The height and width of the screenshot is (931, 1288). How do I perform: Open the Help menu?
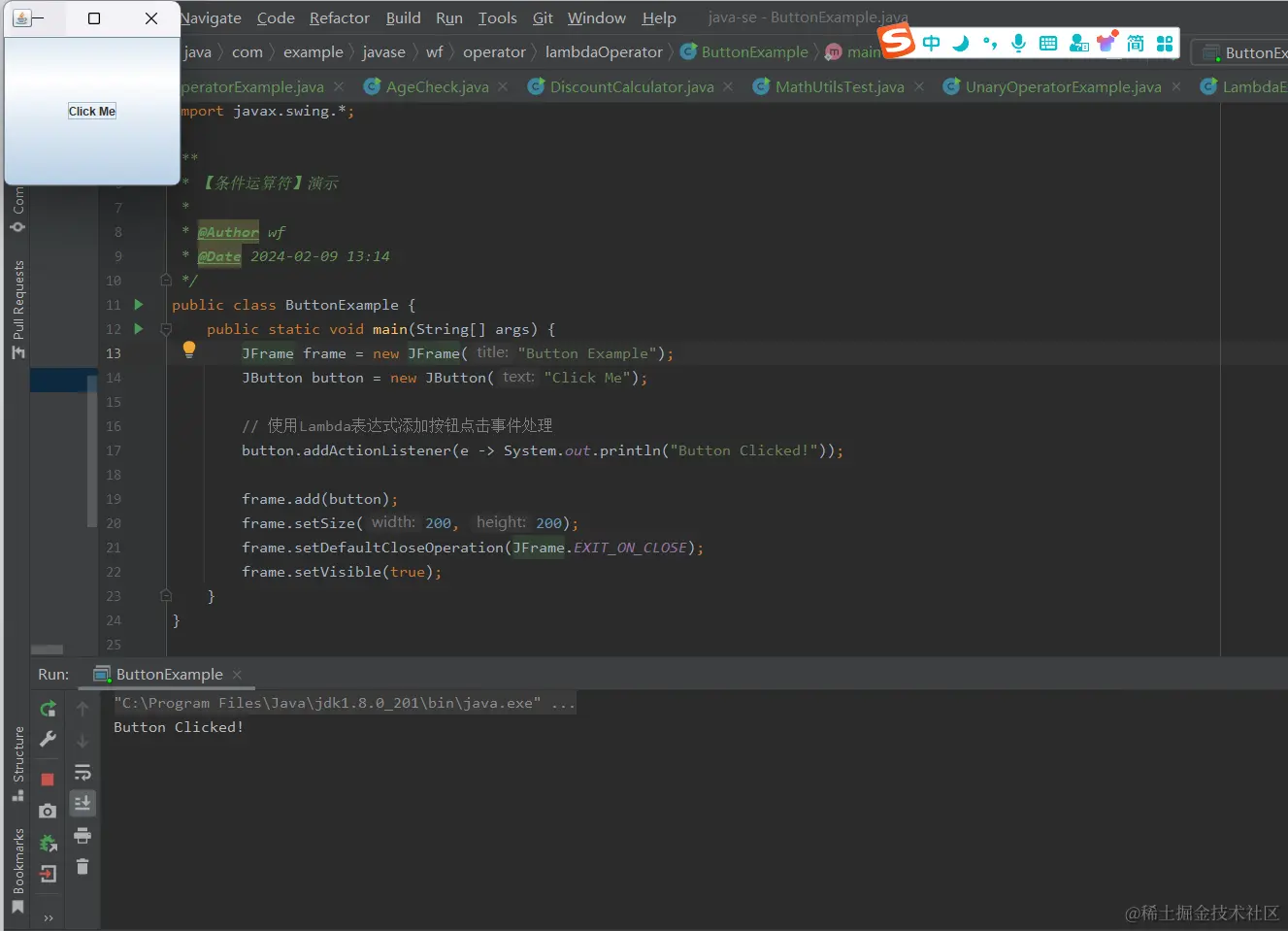click(659, 18)
